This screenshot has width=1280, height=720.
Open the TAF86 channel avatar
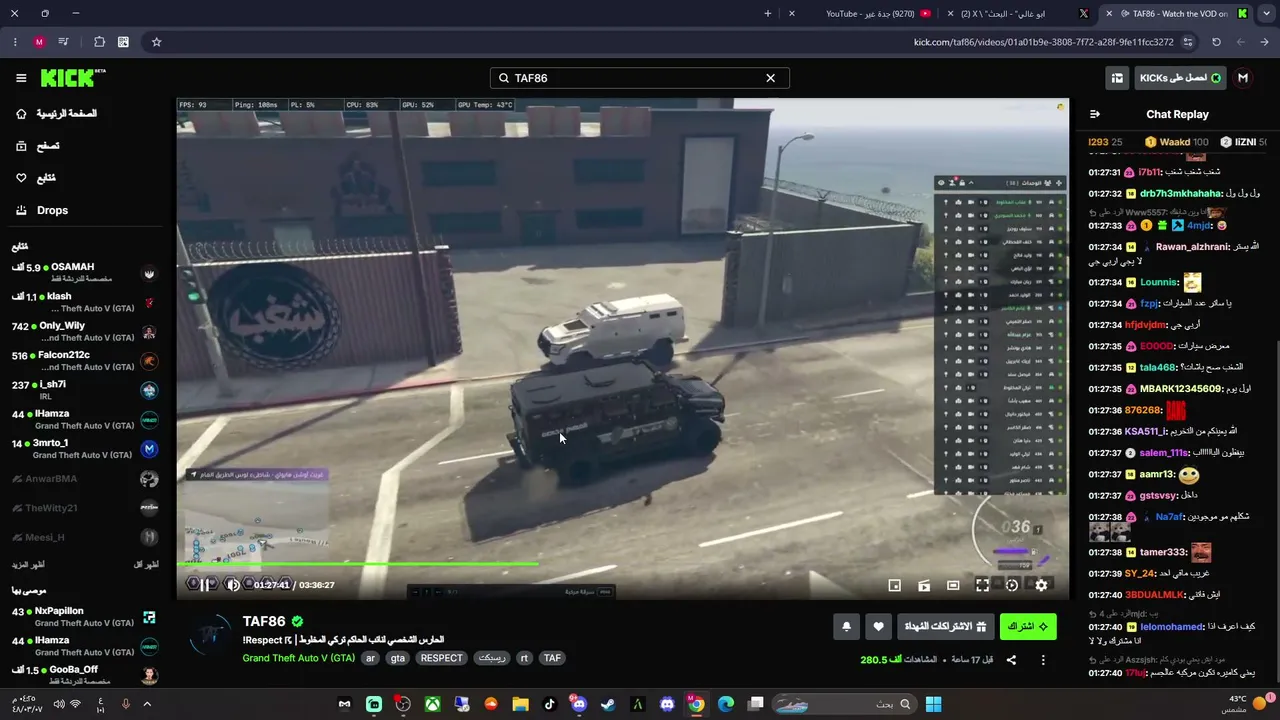pos(210,636)
